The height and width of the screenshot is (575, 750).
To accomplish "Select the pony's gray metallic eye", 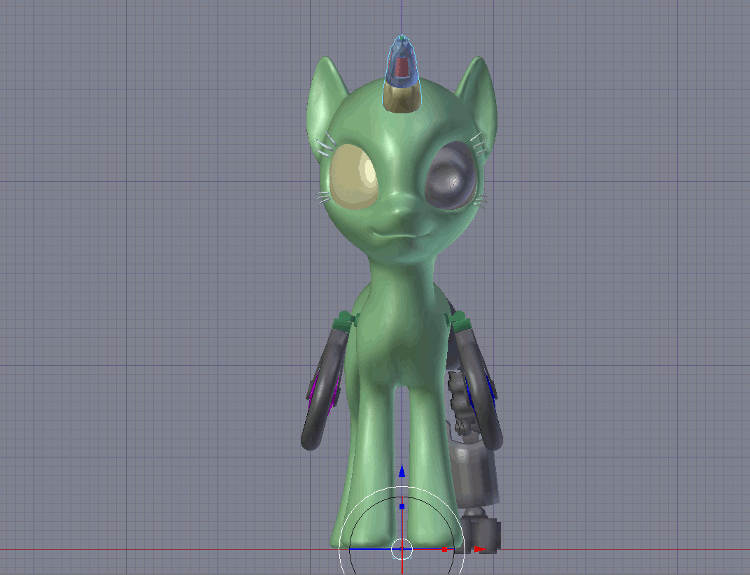I will [x=451, y=176].
